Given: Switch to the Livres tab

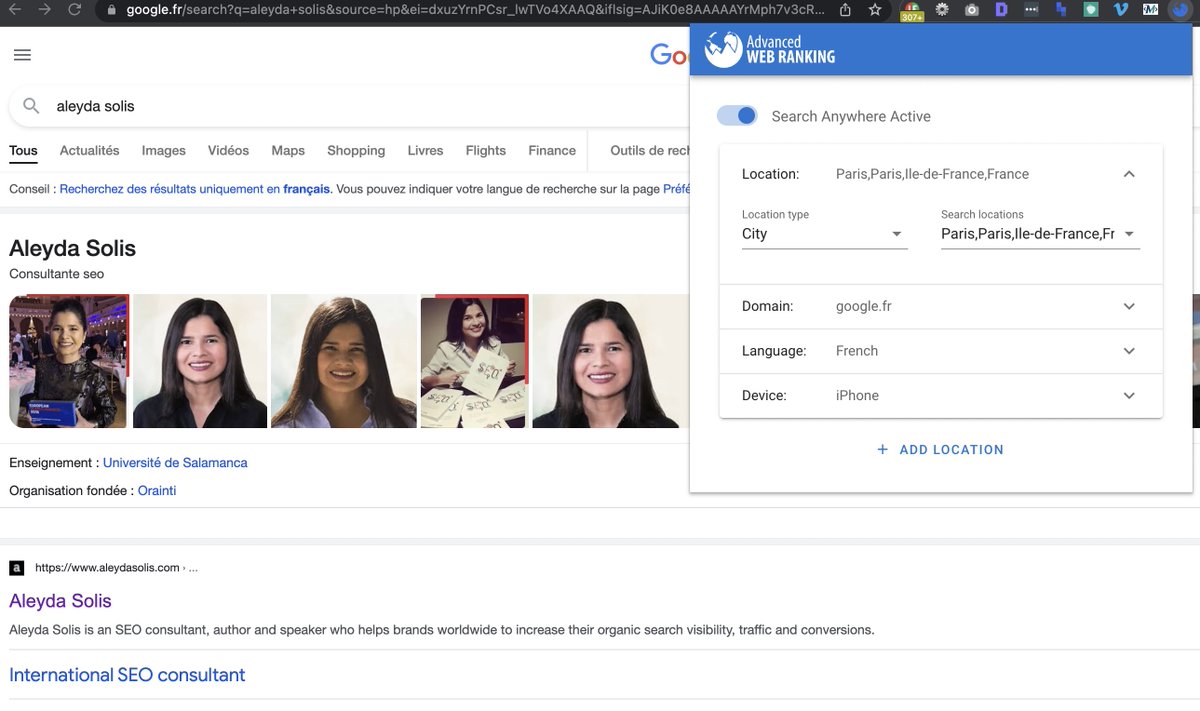Looking at the screenshot, I should pyautogui.click(x=425, y=151).
